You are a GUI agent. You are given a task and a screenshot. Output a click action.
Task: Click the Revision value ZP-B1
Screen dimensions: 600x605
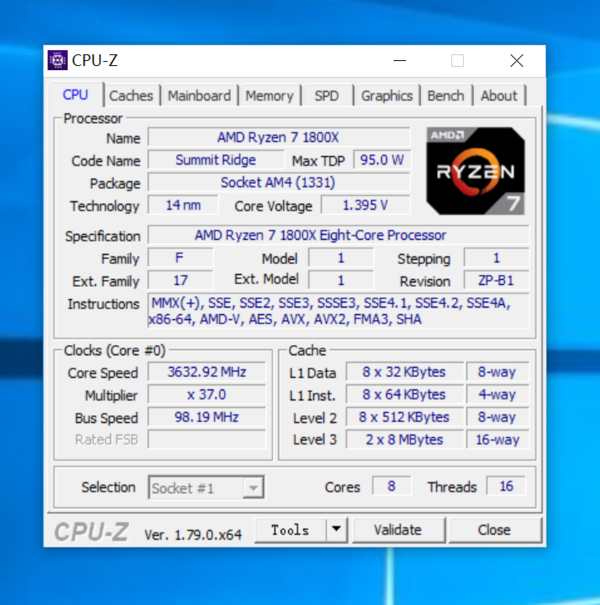[x=496, y=280]
